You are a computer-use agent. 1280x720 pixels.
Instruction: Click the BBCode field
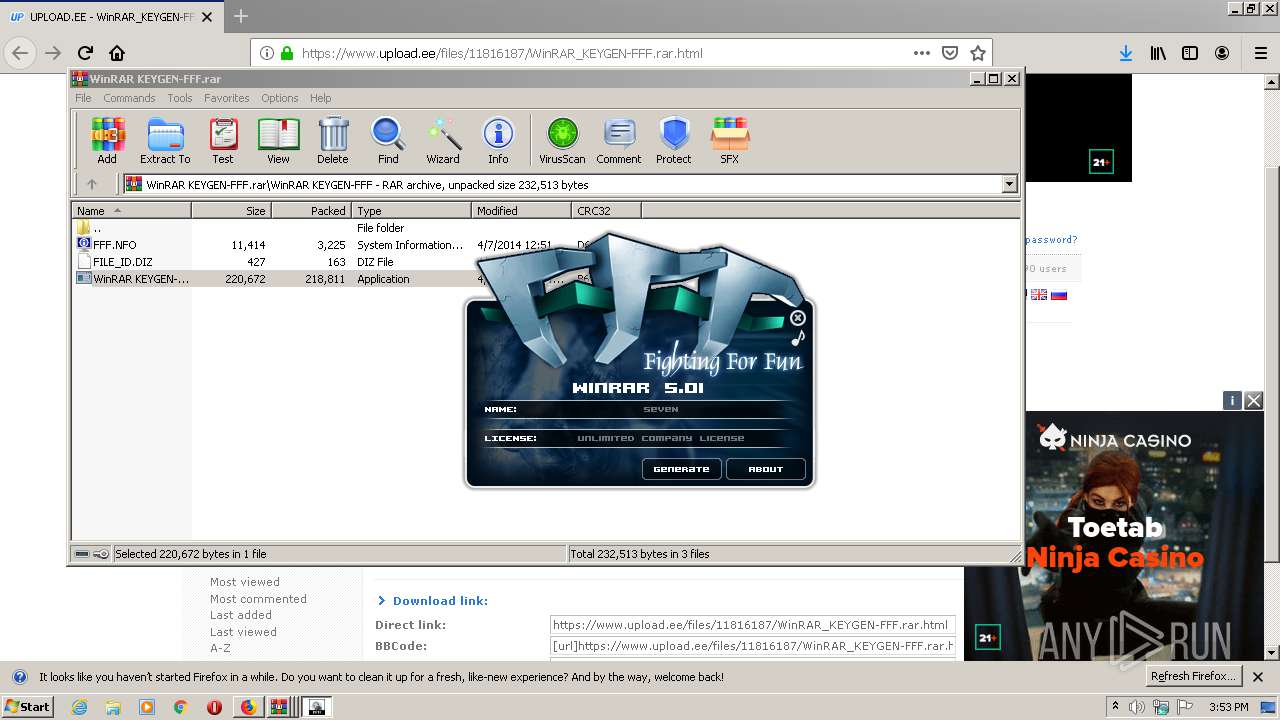pos(752,646)
